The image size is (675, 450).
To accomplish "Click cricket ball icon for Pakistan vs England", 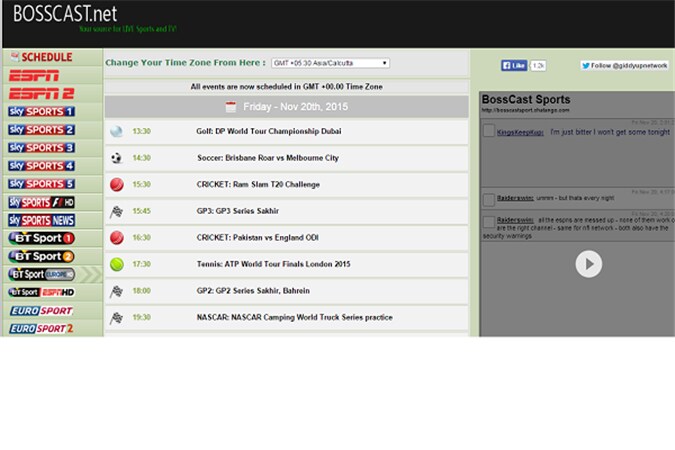I will coord(117,238).
